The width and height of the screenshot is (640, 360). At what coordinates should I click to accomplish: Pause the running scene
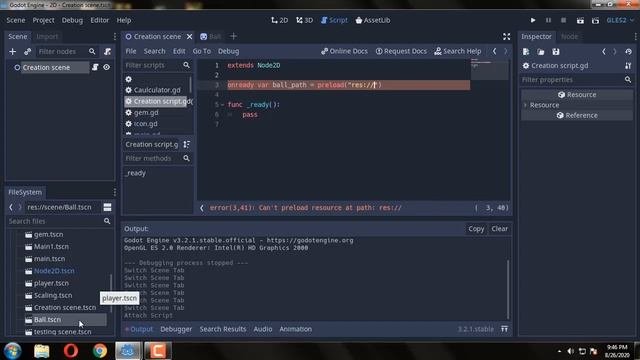(x=548, y=20)
